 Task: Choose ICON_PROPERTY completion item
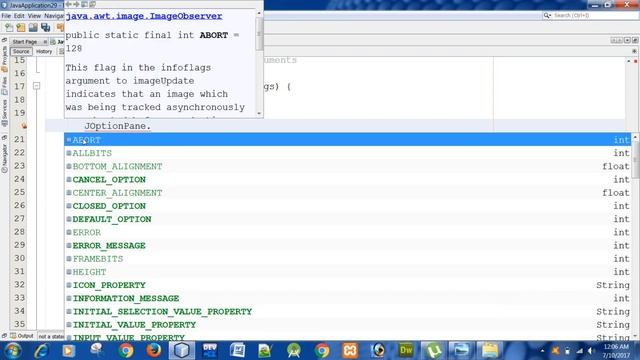348,285
